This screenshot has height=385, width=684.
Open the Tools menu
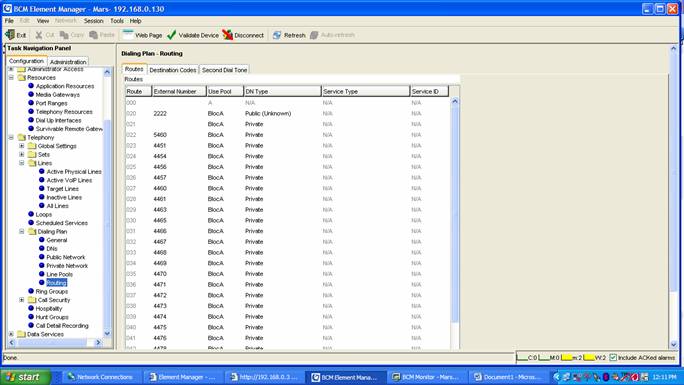coord(117,20)
